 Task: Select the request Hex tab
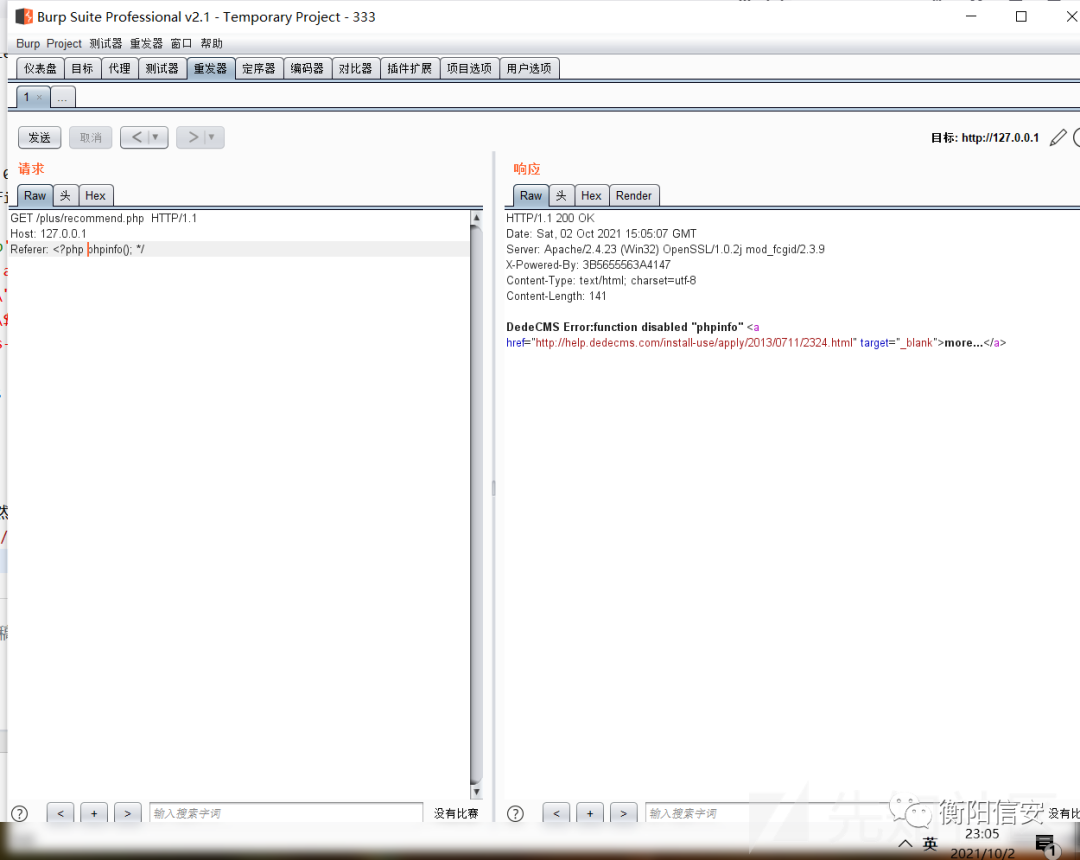click(x=96, y=196)
